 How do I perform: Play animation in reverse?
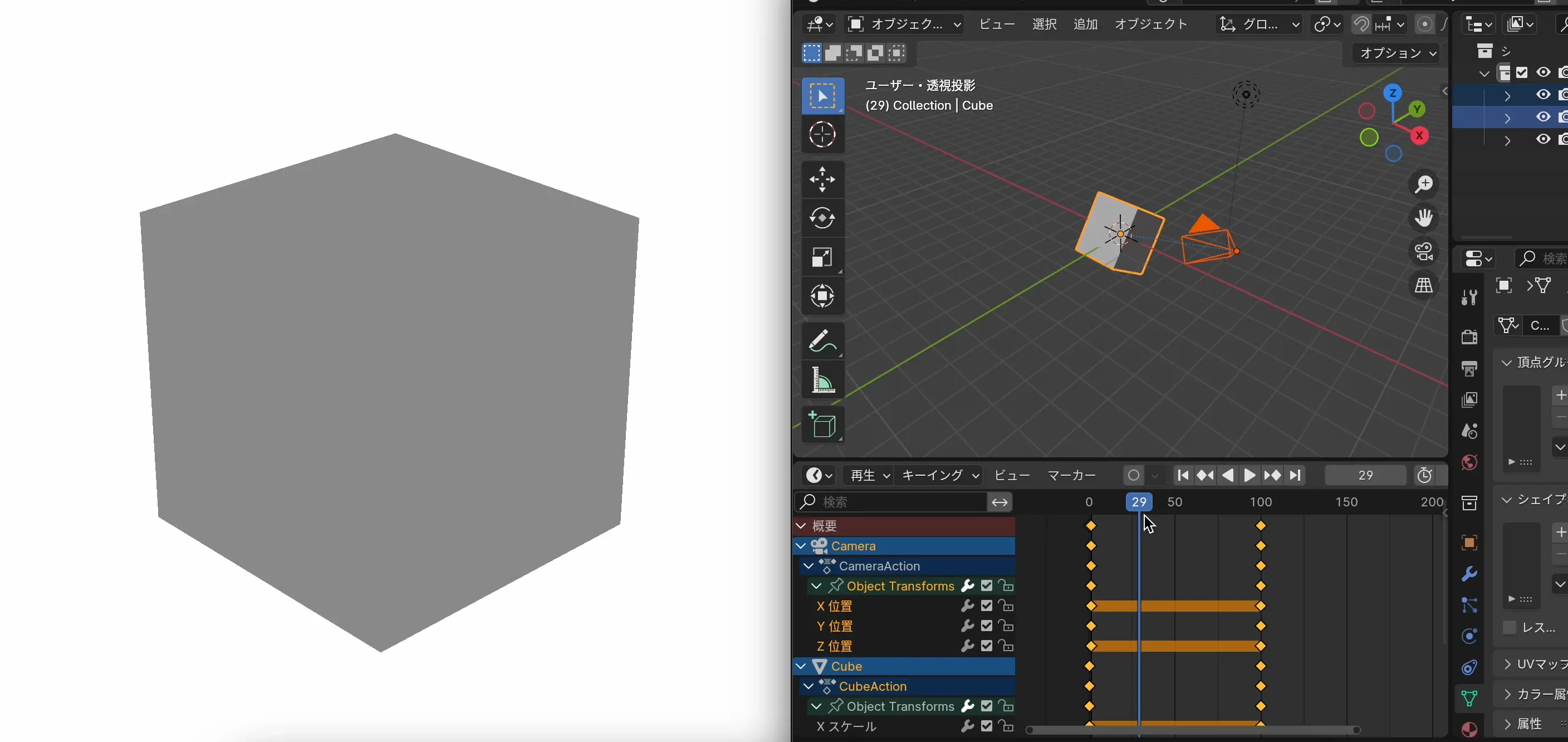1228,475
